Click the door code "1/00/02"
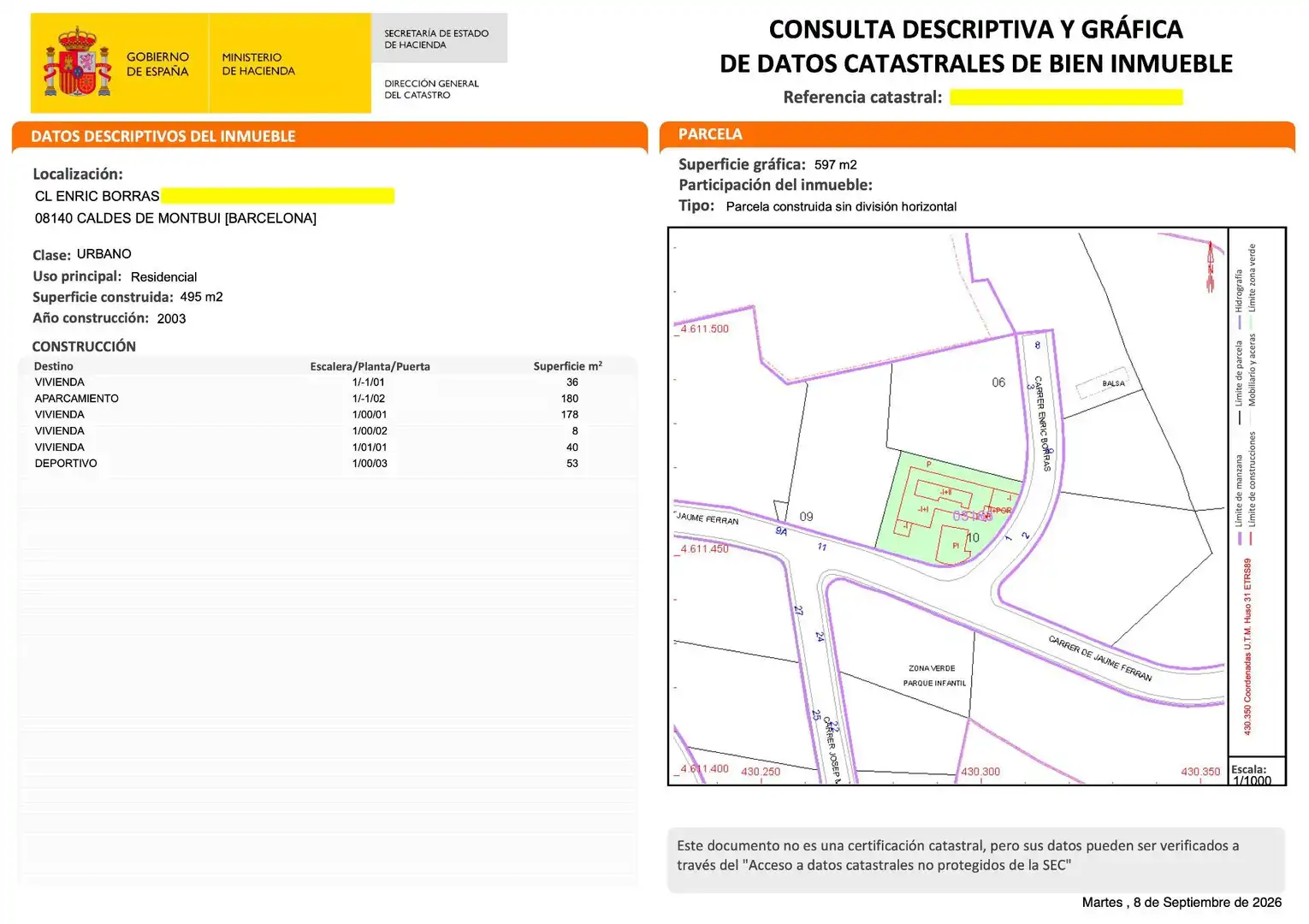 tap(370, 431)
